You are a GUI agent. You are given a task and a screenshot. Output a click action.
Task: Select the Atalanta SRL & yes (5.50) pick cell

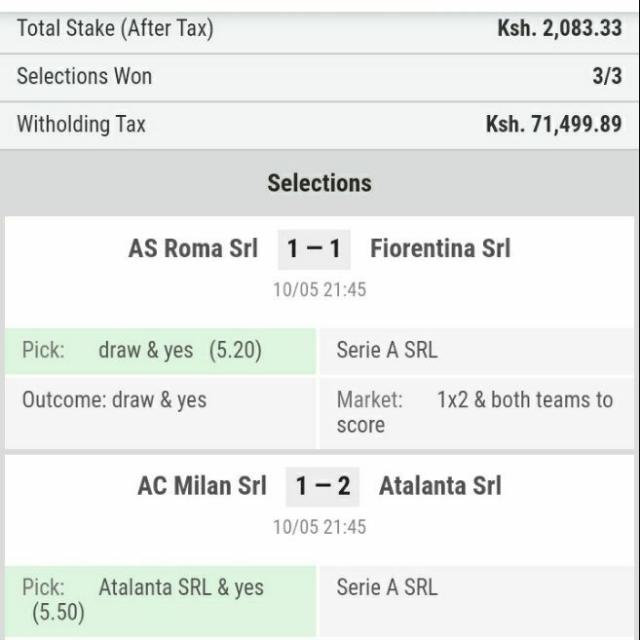pyautogui.click(x=160, y=601)
